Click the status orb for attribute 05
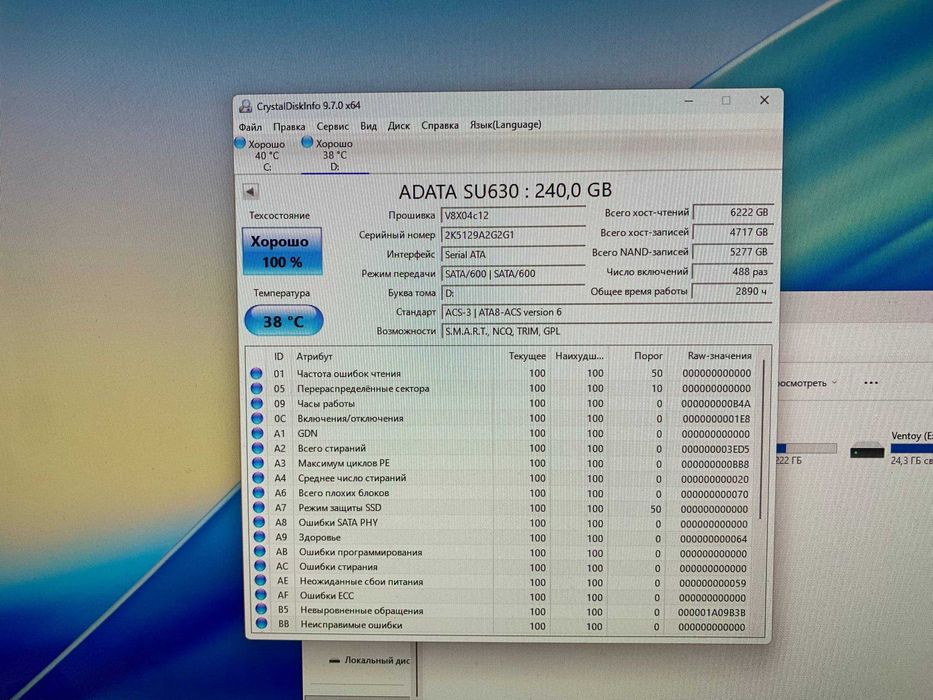 [x=256, y=388]
